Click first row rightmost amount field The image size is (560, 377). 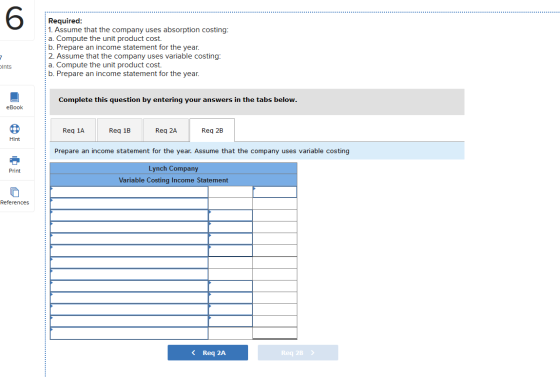tap(275, 192)
